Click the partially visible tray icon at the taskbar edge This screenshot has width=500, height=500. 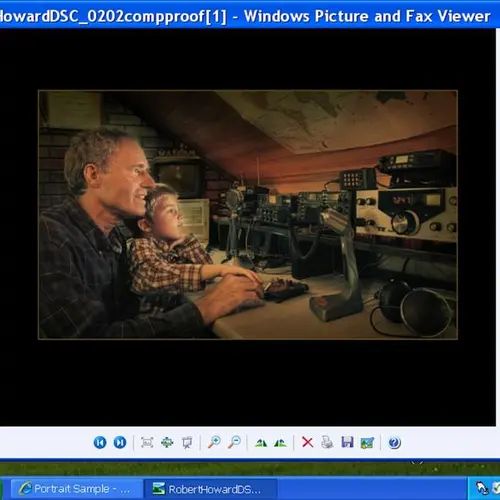pyautogui.click(x=496, y=489)
